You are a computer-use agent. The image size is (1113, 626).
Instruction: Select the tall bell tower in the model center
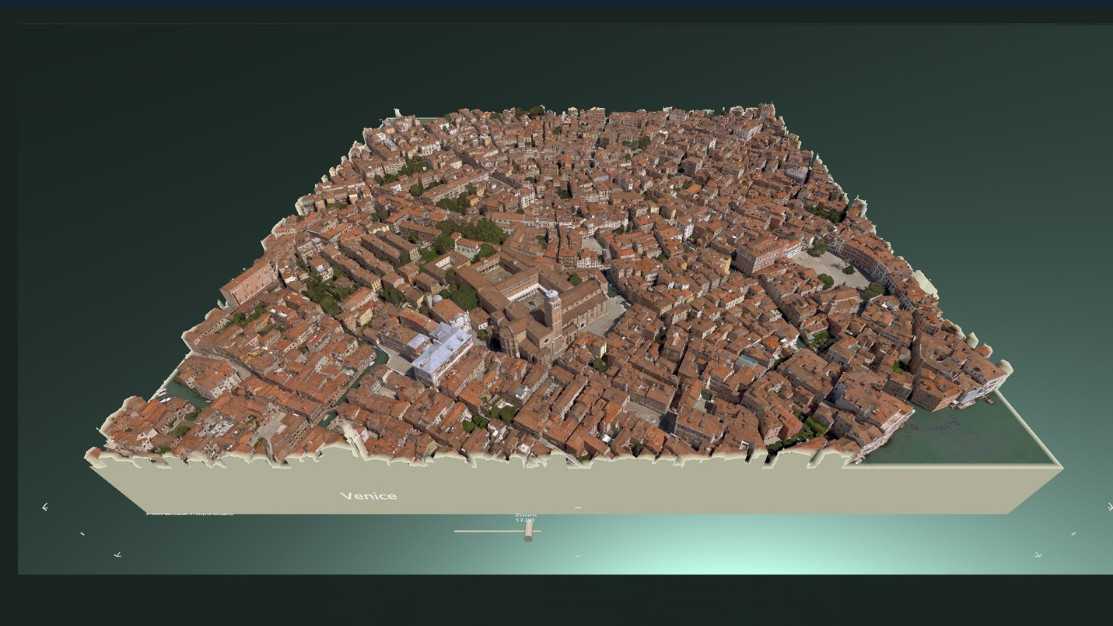pos(553,313)
